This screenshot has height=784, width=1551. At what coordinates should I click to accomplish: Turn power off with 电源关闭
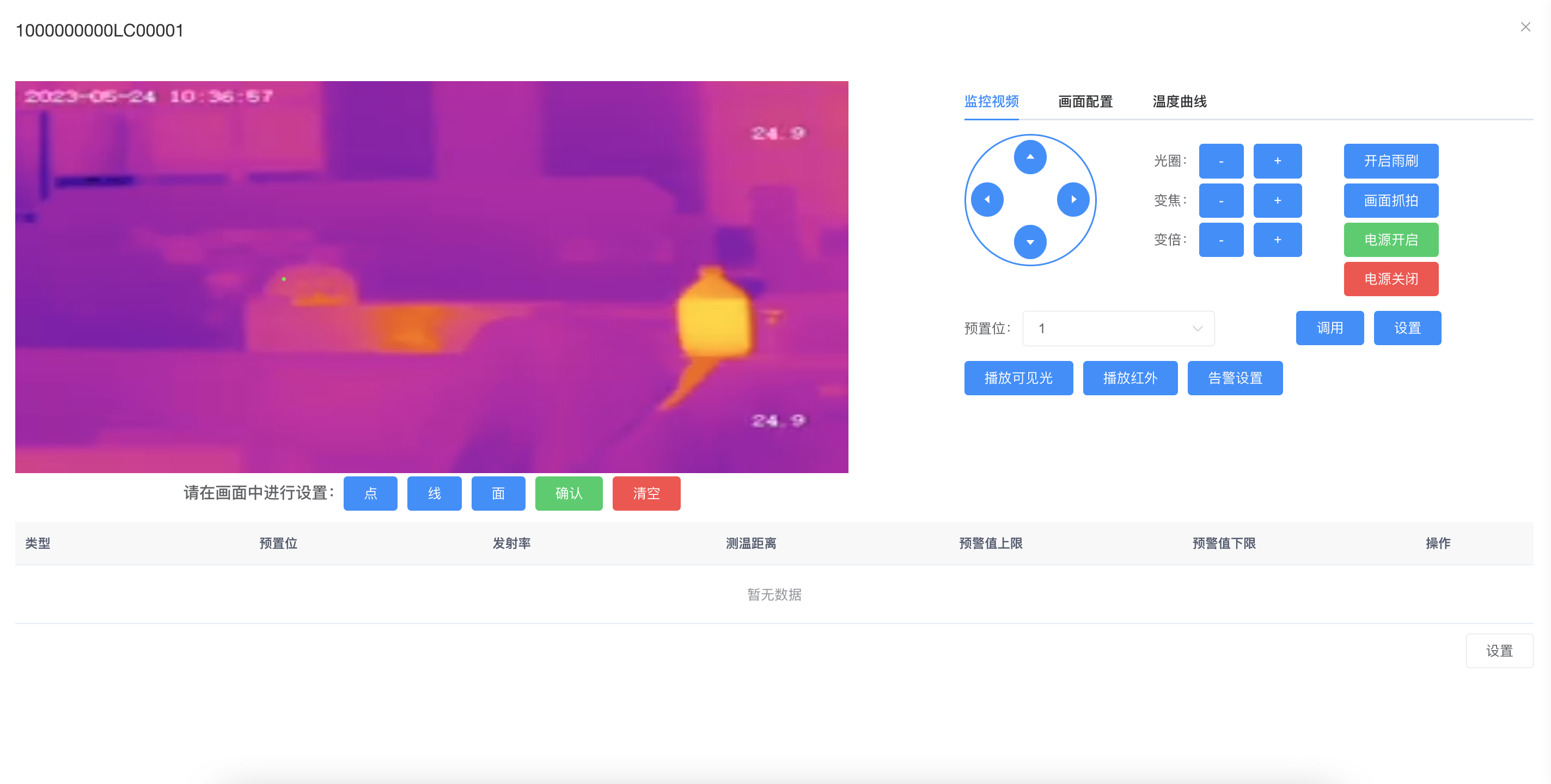coord(1390,279)
